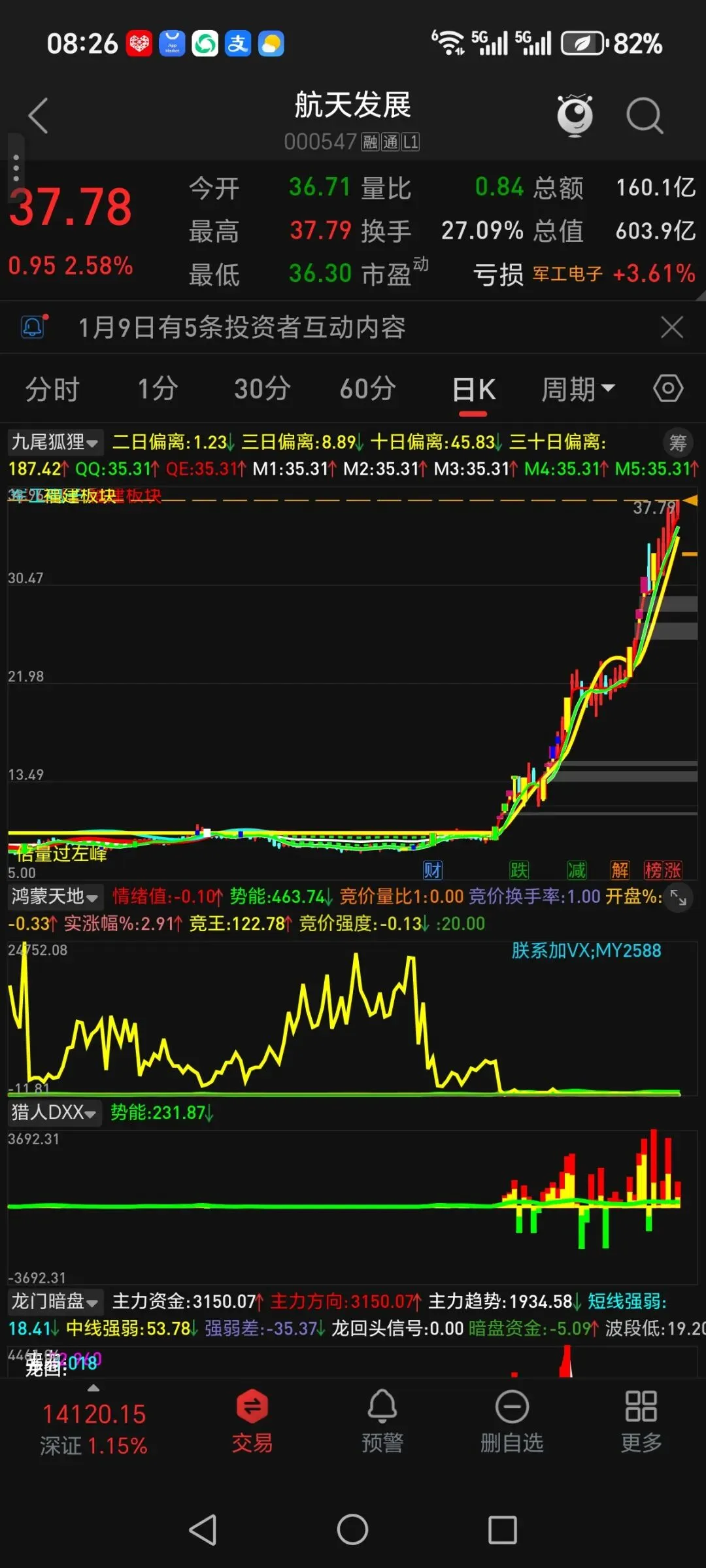Tap the 倍量过左峰 chart label
The height and width of the screenshot is (1568, 706).
click(61, 853)
